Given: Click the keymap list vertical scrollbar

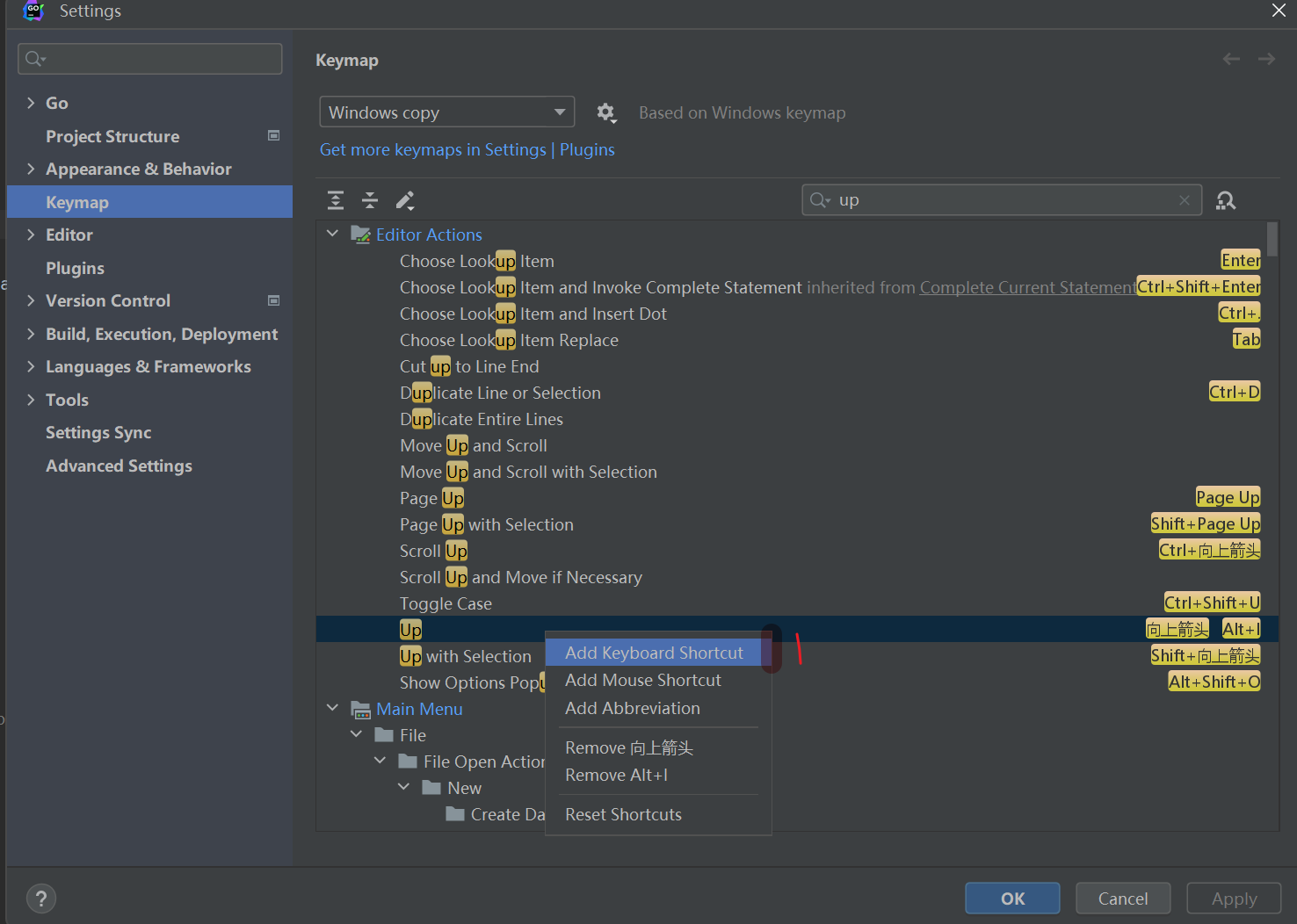Looking at the screenshot, I should point(1272,240).
